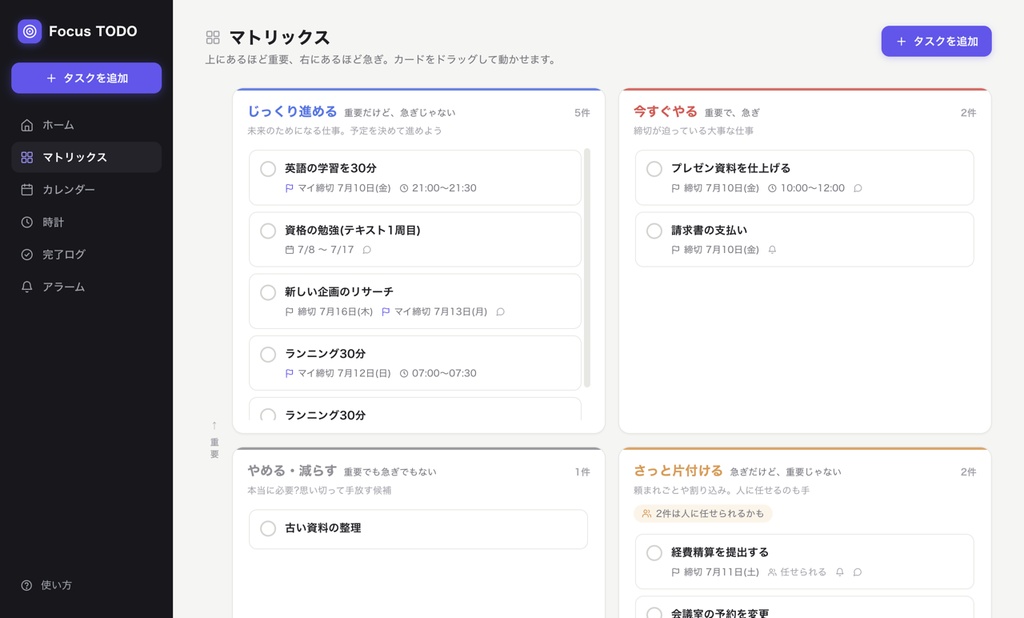The image size is (1024, 618).
Task: Click flag icon beside マイ締切 7月12日(日)
Action: click(289, 373)
